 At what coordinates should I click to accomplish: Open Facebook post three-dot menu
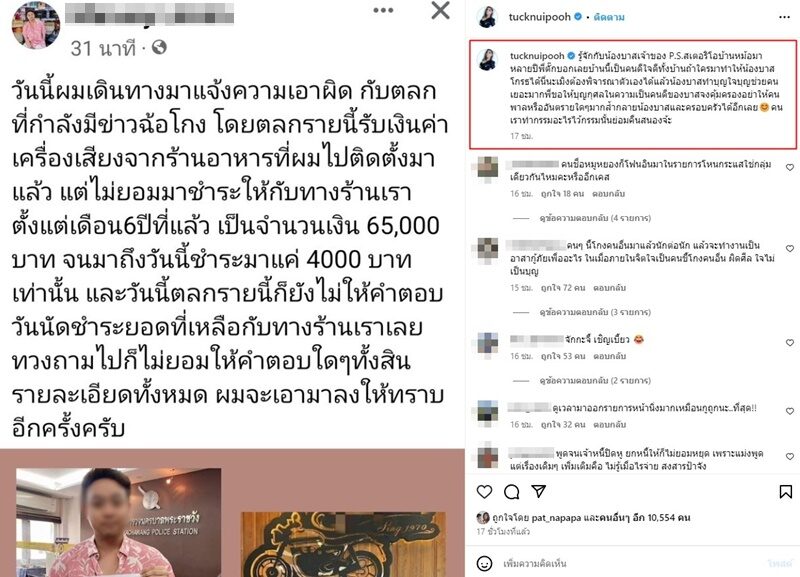[x=383, y=10]
